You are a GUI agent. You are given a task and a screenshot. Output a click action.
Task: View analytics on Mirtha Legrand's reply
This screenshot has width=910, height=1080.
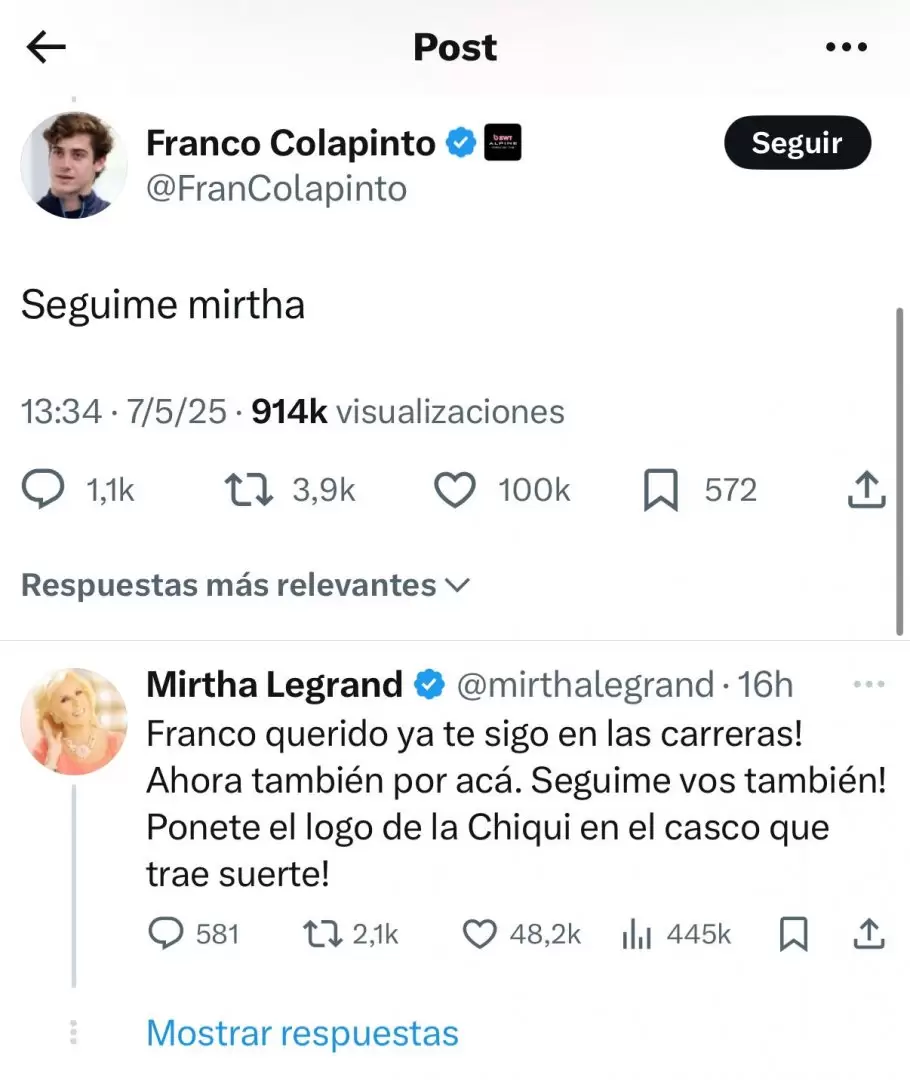point(637,934)
